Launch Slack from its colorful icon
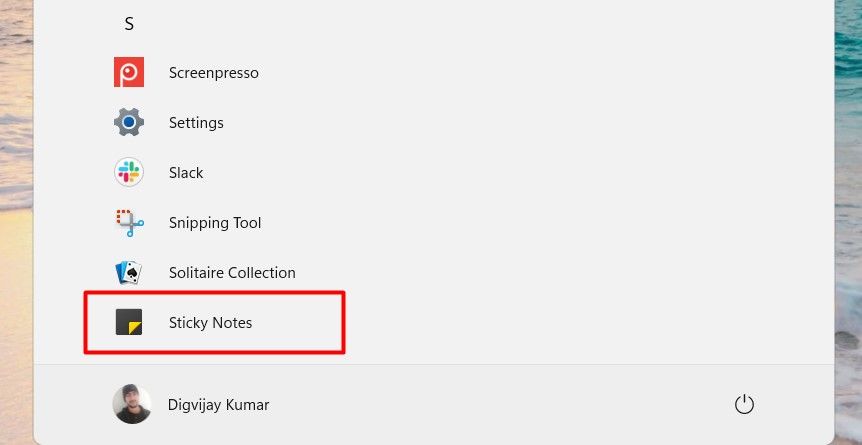 tap(129, 172)
